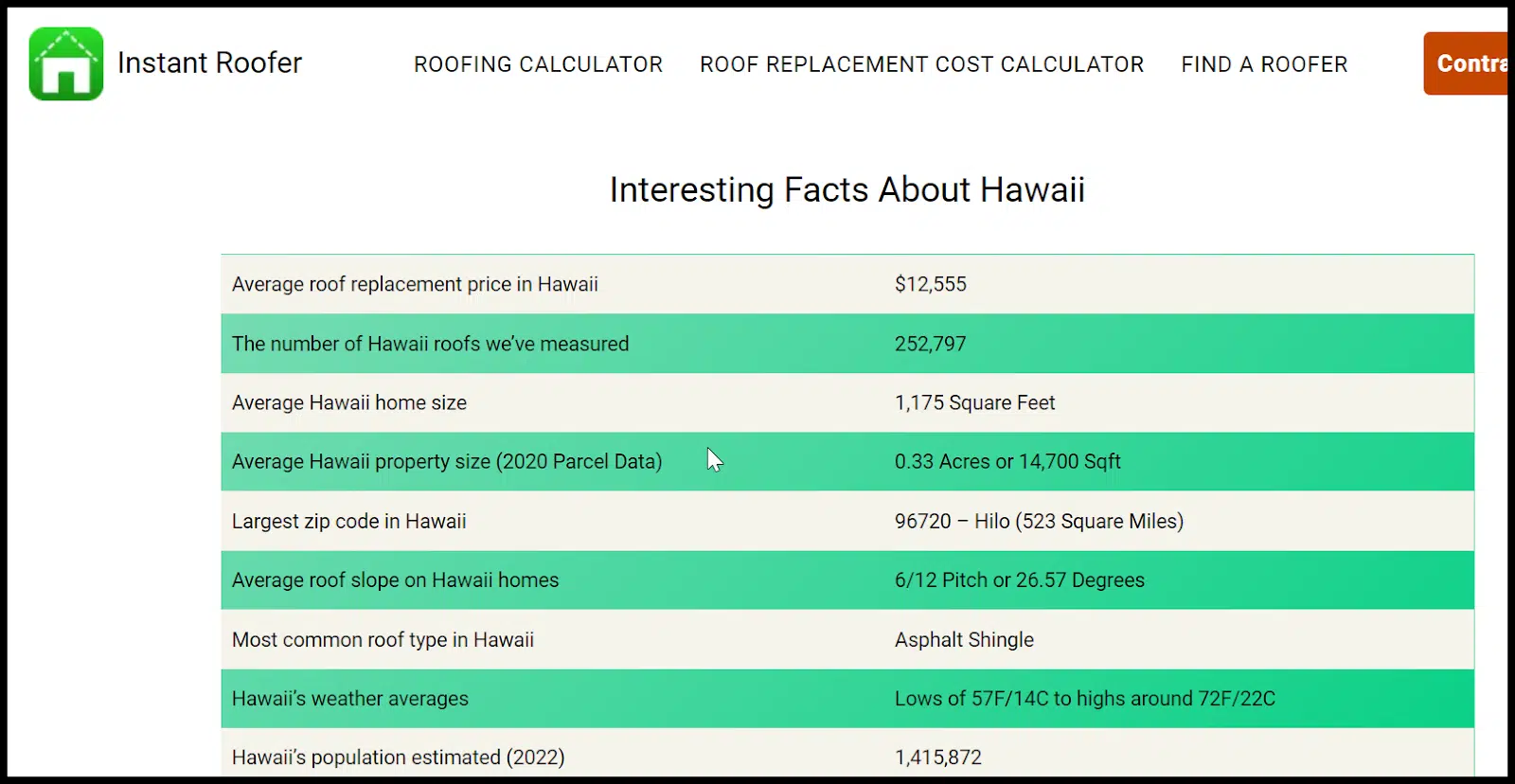Select '96720 – Hilo (523 Square Miles)' value
The width and height of the screenshot is (1515, 784).
(1040, 521)
